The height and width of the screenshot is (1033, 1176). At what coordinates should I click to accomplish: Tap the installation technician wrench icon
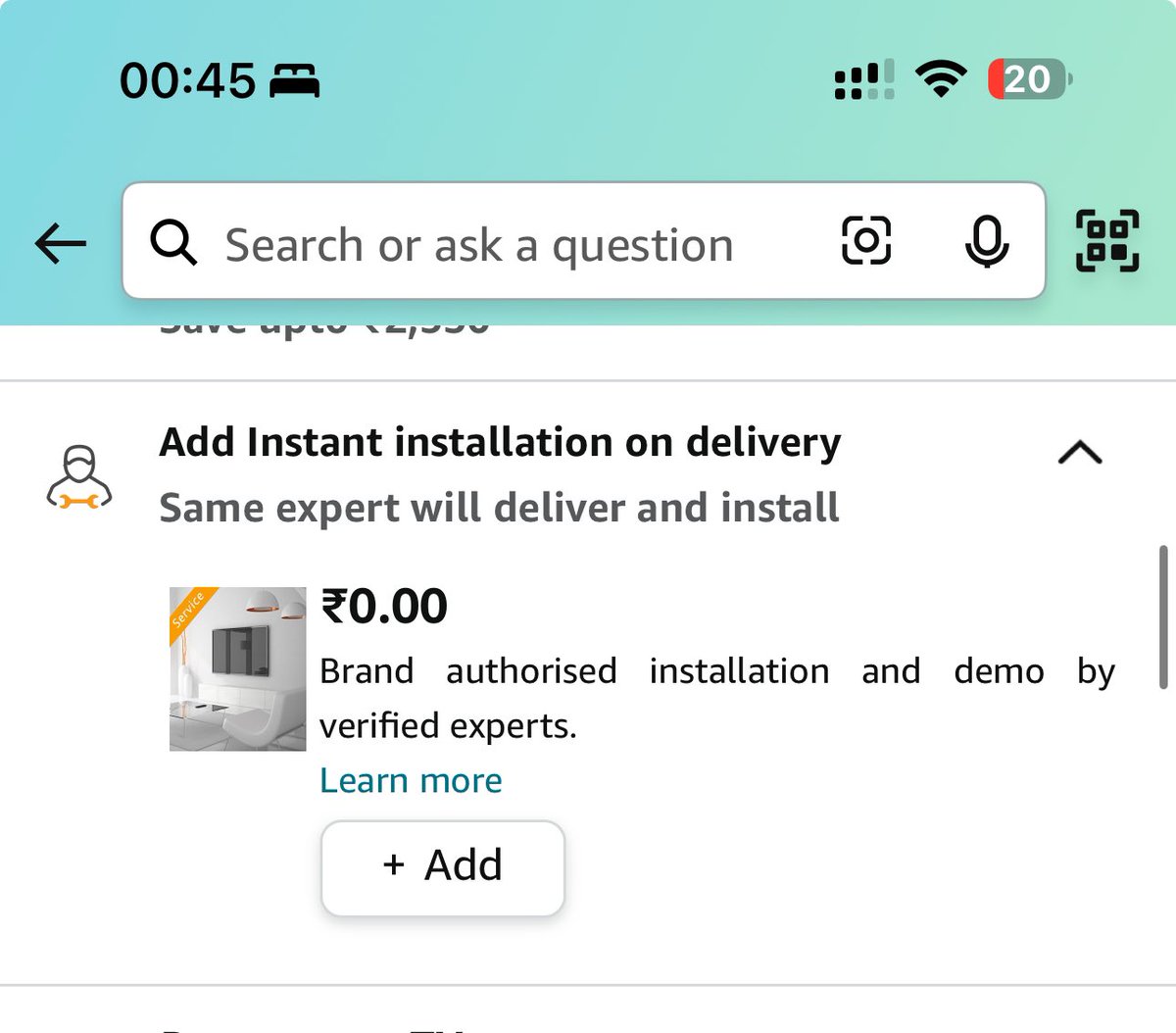[79, 477]
